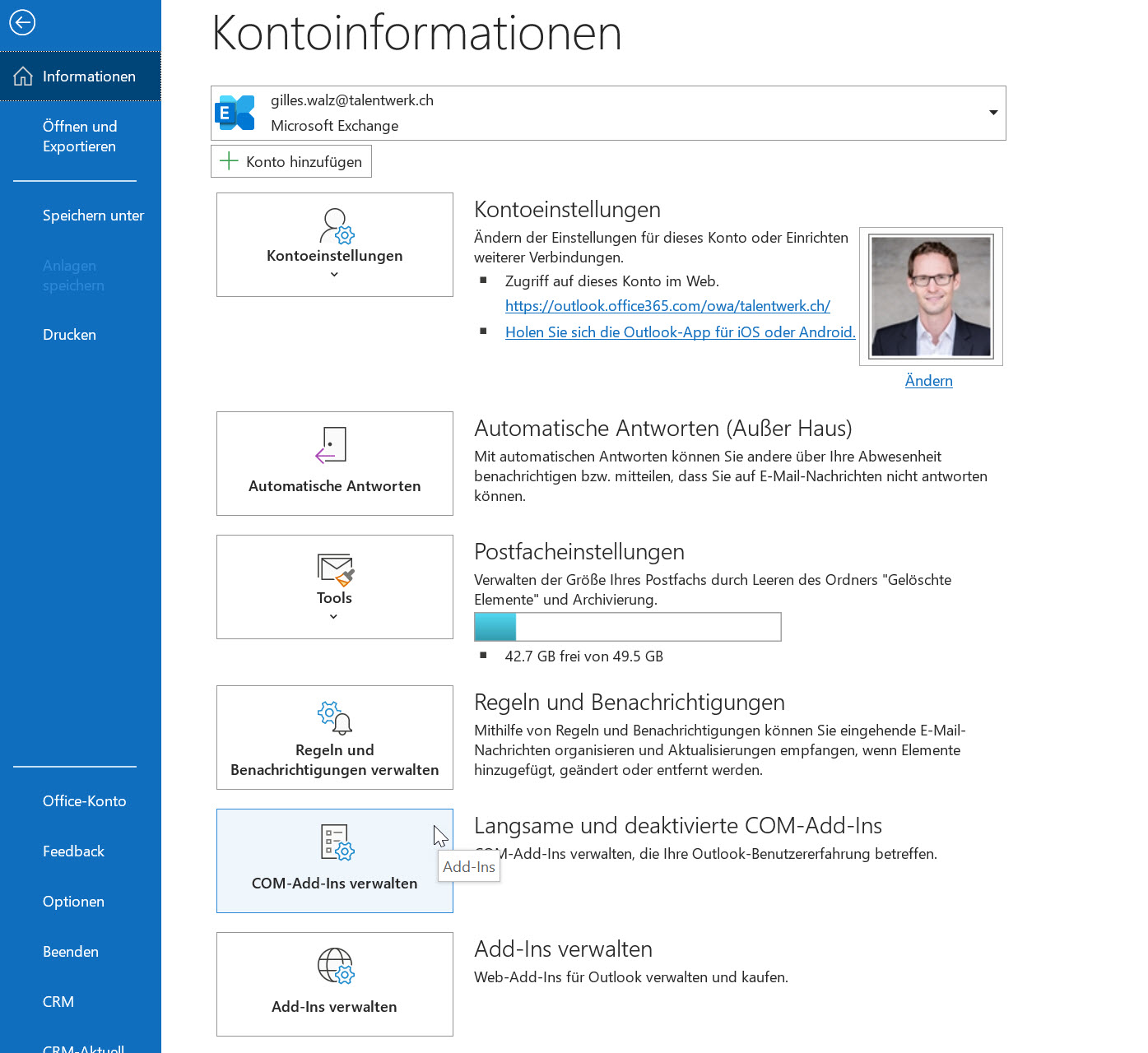Click the gear-bell Regeln und Benachrichtigungen icon
The height and width of the screenshot is (1053, 1148).
(x=335, y=717)
